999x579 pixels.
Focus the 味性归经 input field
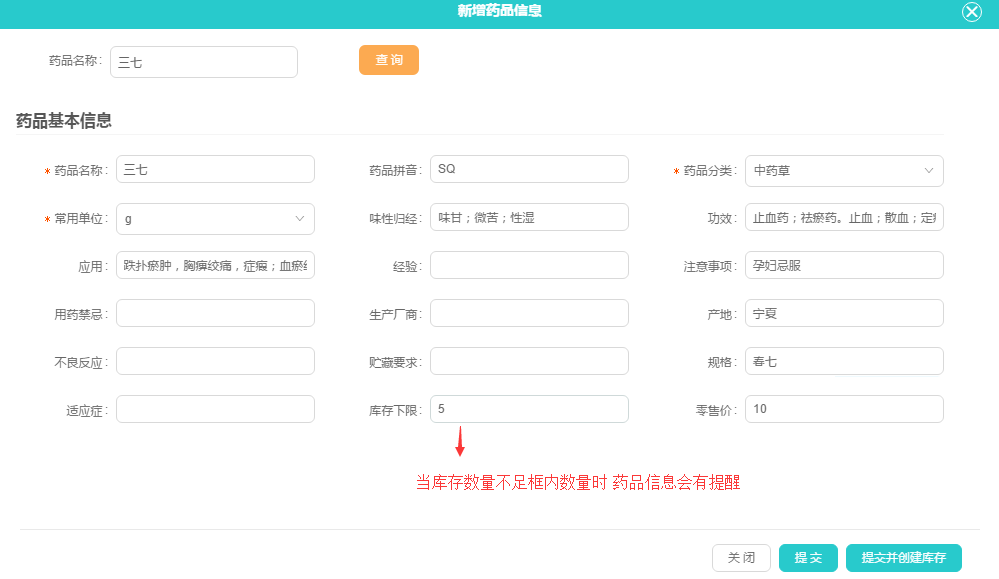(x=529, y=217)
